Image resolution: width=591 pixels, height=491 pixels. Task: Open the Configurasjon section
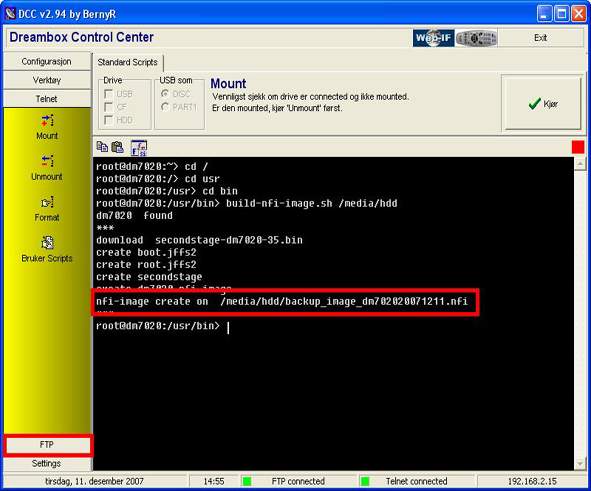point(47,61)
